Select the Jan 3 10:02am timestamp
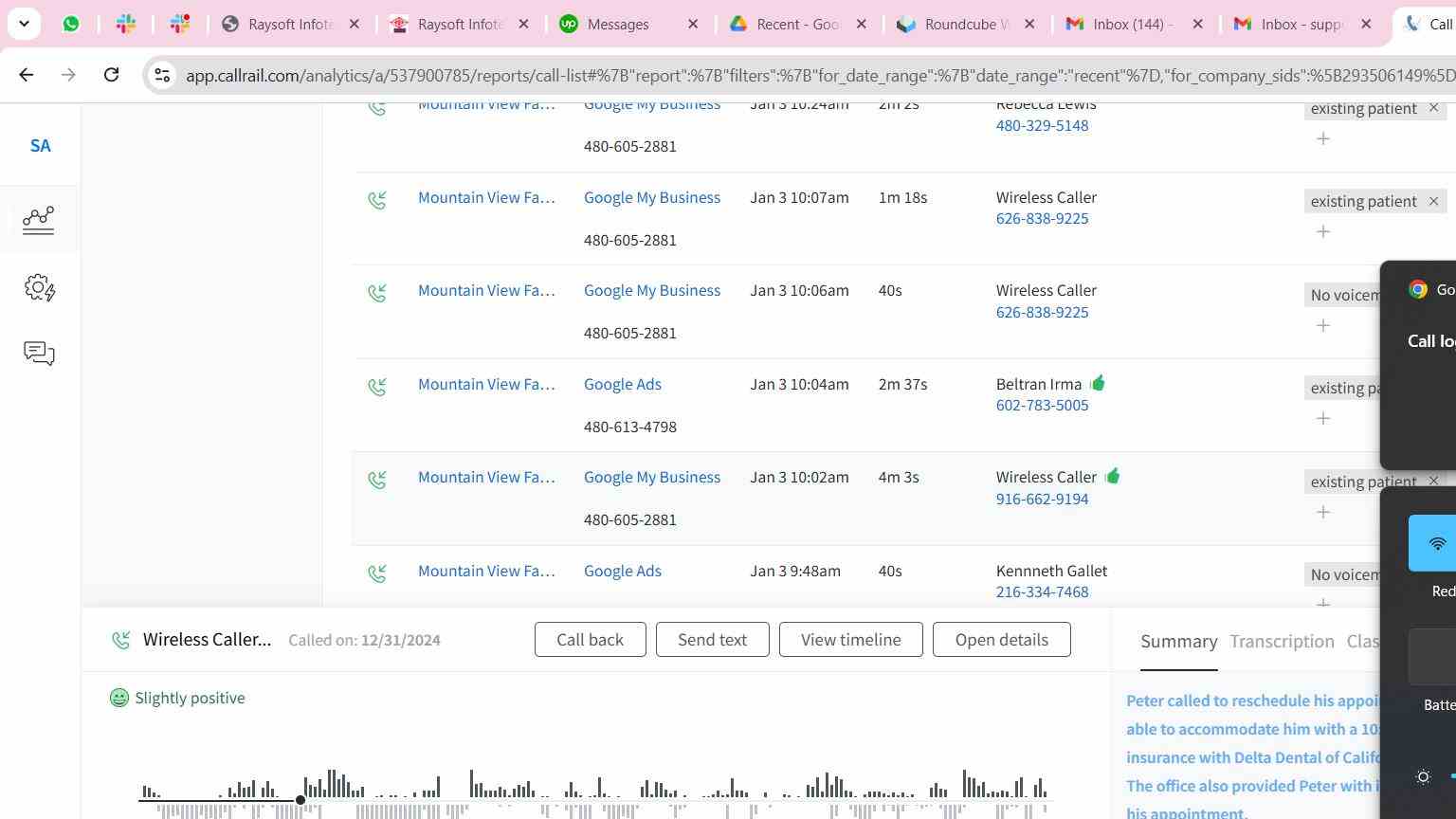The width and height of the screenshot is (1456, 819). (x=799, y=477)
